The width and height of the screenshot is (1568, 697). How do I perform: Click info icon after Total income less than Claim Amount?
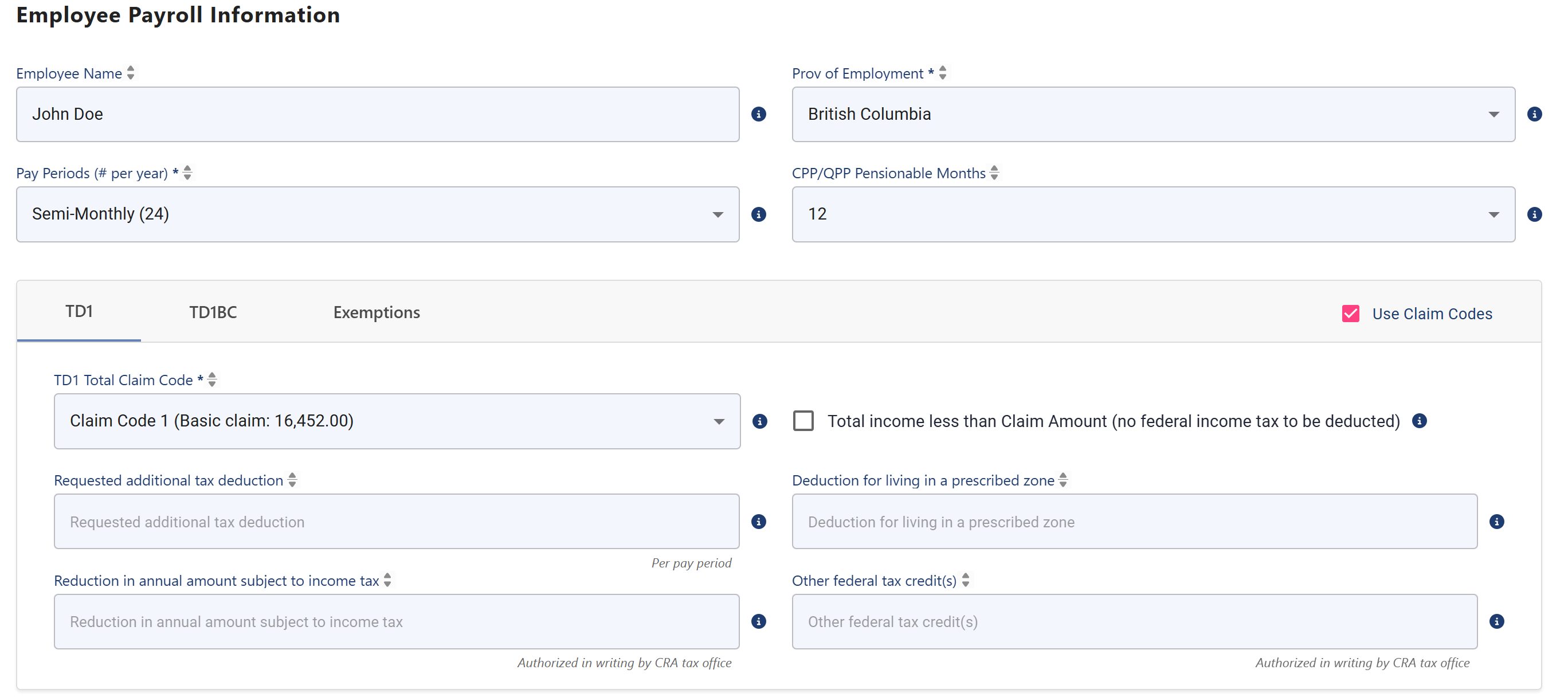[x=1420, y=421]
